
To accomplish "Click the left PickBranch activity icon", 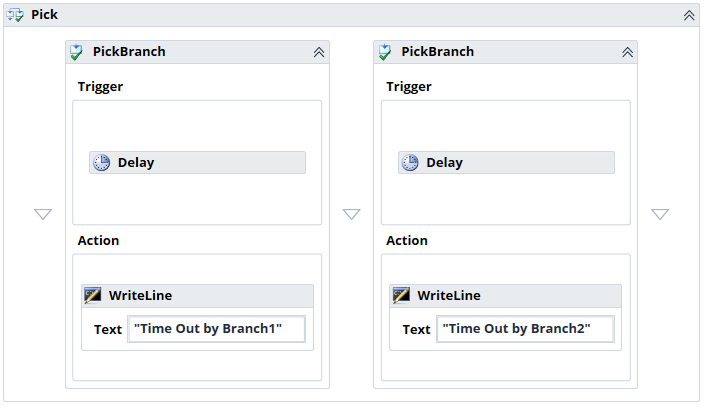I will (x=75, y=52).
